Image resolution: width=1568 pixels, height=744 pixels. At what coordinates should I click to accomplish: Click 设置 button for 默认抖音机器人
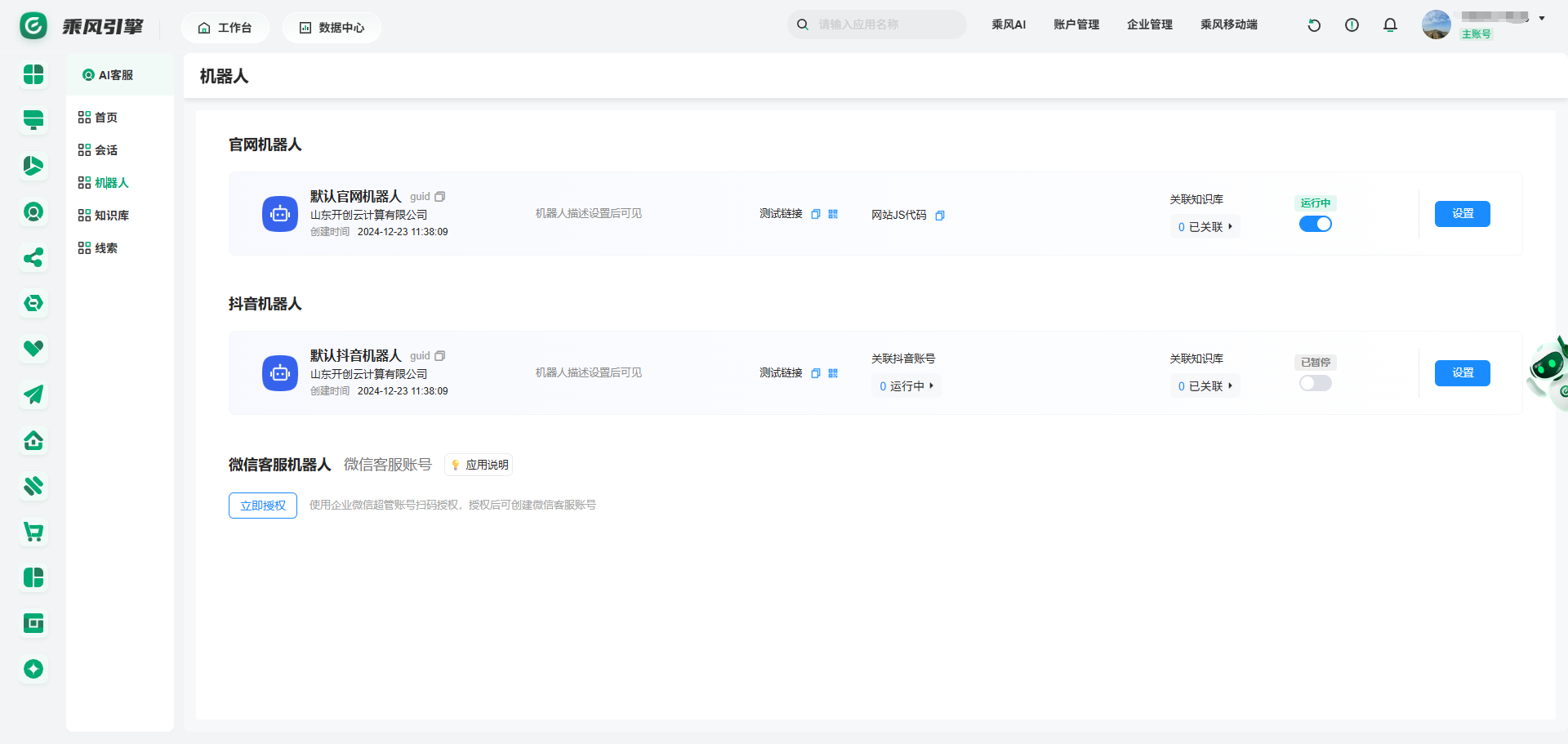(1462, 373)
